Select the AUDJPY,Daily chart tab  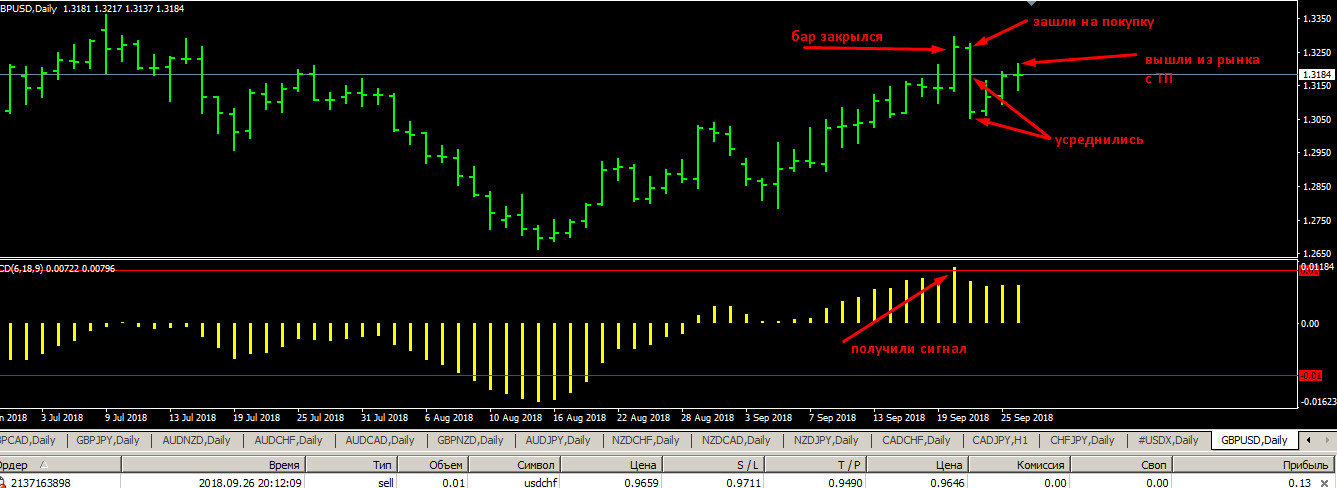point(560,440)
